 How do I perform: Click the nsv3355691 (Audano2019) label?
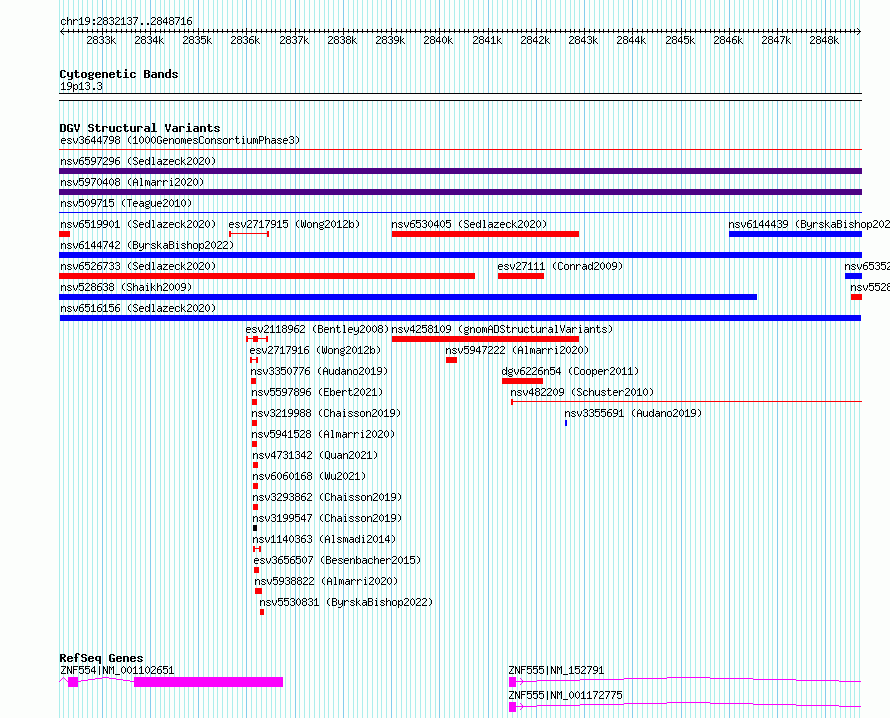coord(633,413)
